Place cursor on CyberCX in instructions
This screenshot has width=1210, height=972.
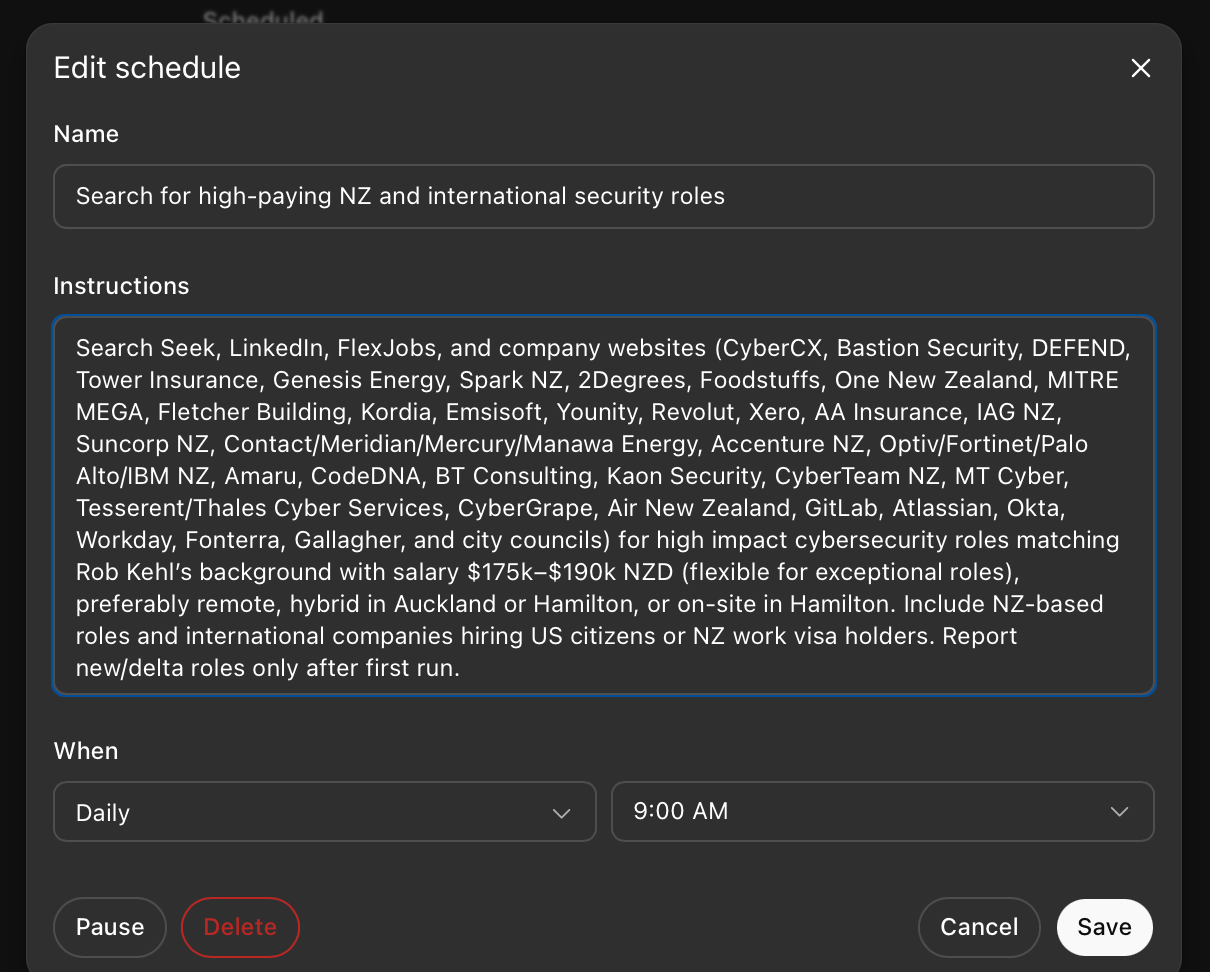point(773,348)
